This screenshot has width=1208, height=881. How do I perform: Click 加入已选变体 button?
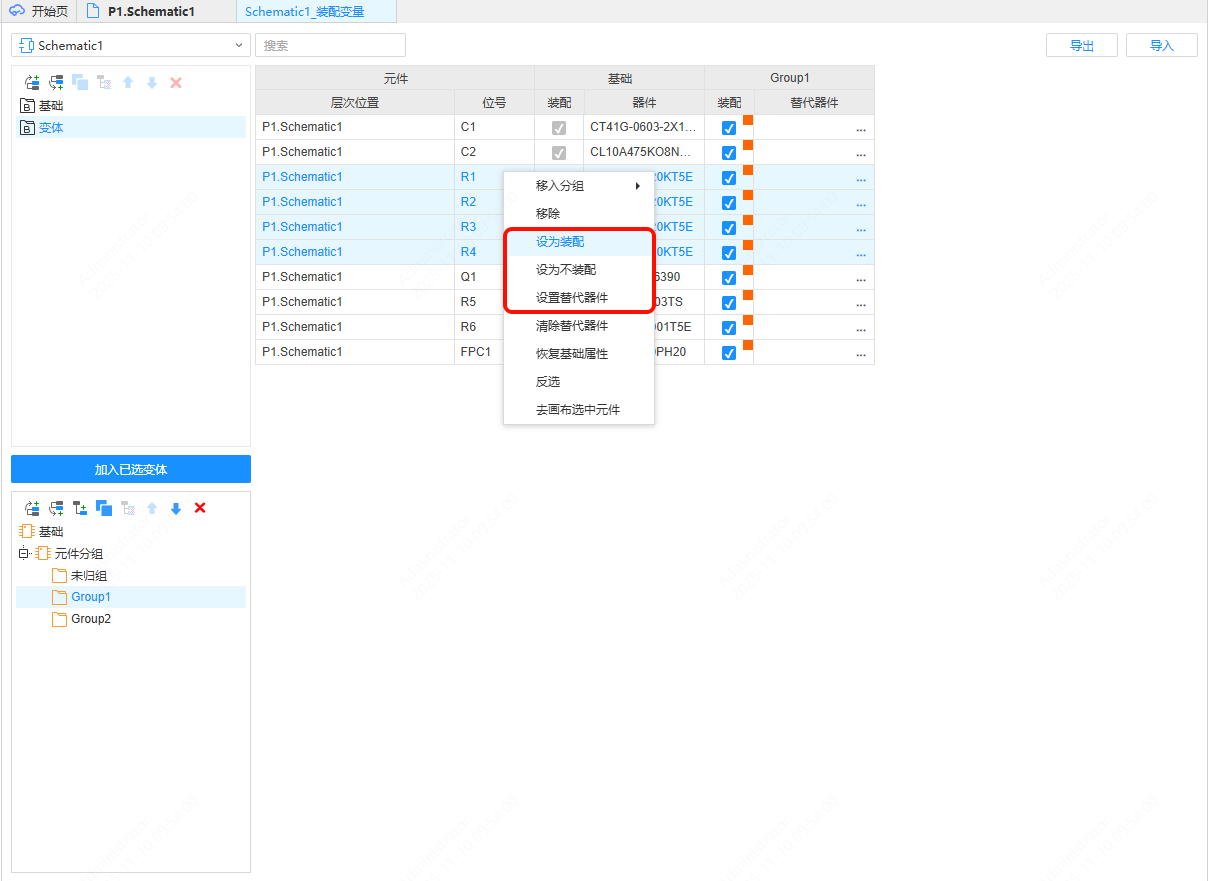click(x=131, y=469)
